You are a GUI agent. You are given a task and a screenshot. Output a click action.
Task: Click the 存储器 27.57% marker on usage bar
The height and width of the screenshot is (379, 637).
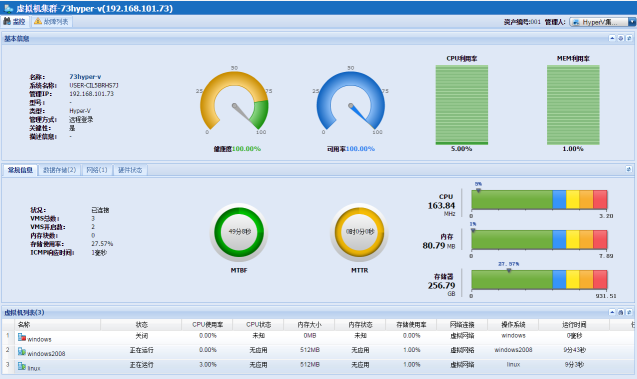coord(509,270)
